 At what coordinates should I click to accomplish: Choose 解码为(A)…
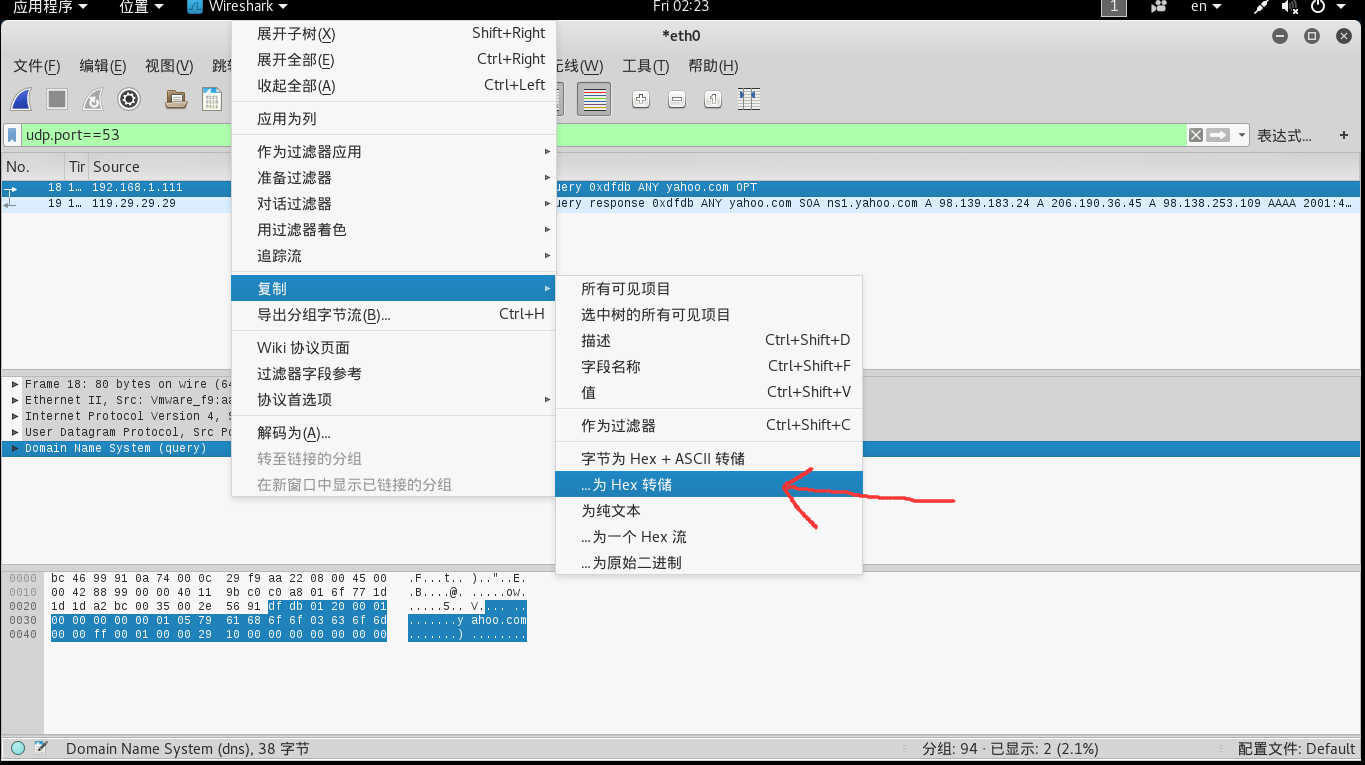(x=394, y=433)
